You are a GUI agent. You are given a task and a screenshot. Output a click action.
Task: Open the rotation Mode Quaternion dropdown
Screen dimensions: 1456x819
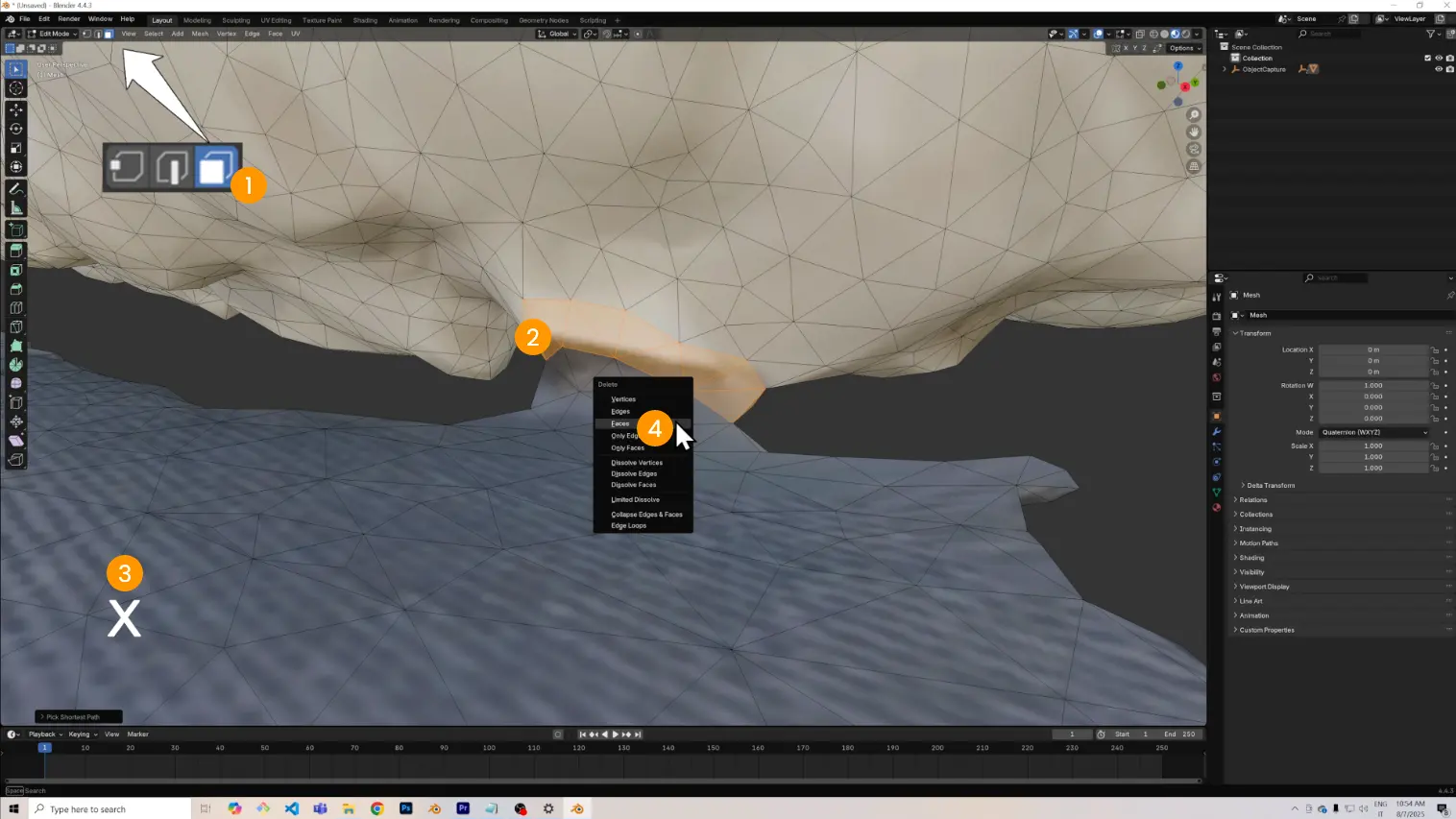click(x=1373, y=432)
